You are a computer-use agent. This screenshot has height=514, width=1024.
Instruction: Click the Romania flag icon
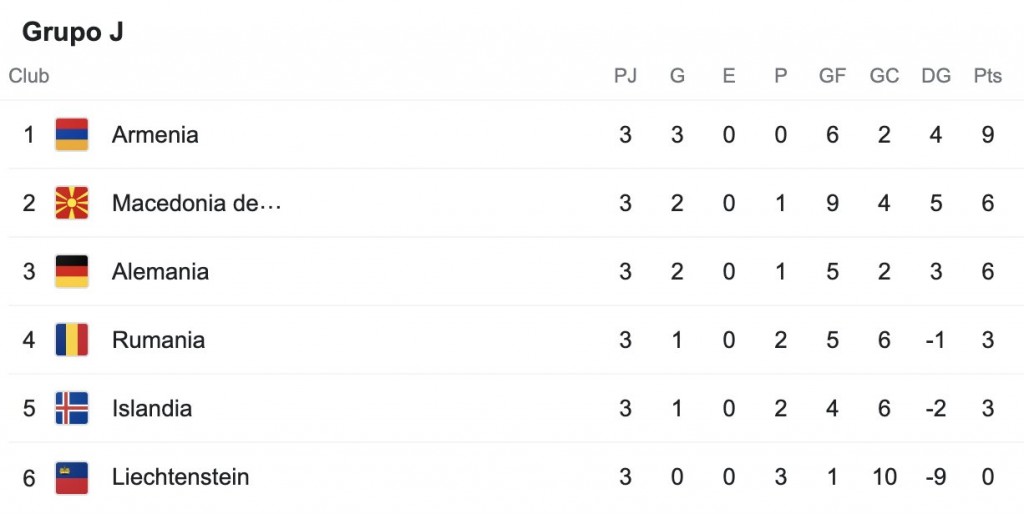[x=72, y=340]
